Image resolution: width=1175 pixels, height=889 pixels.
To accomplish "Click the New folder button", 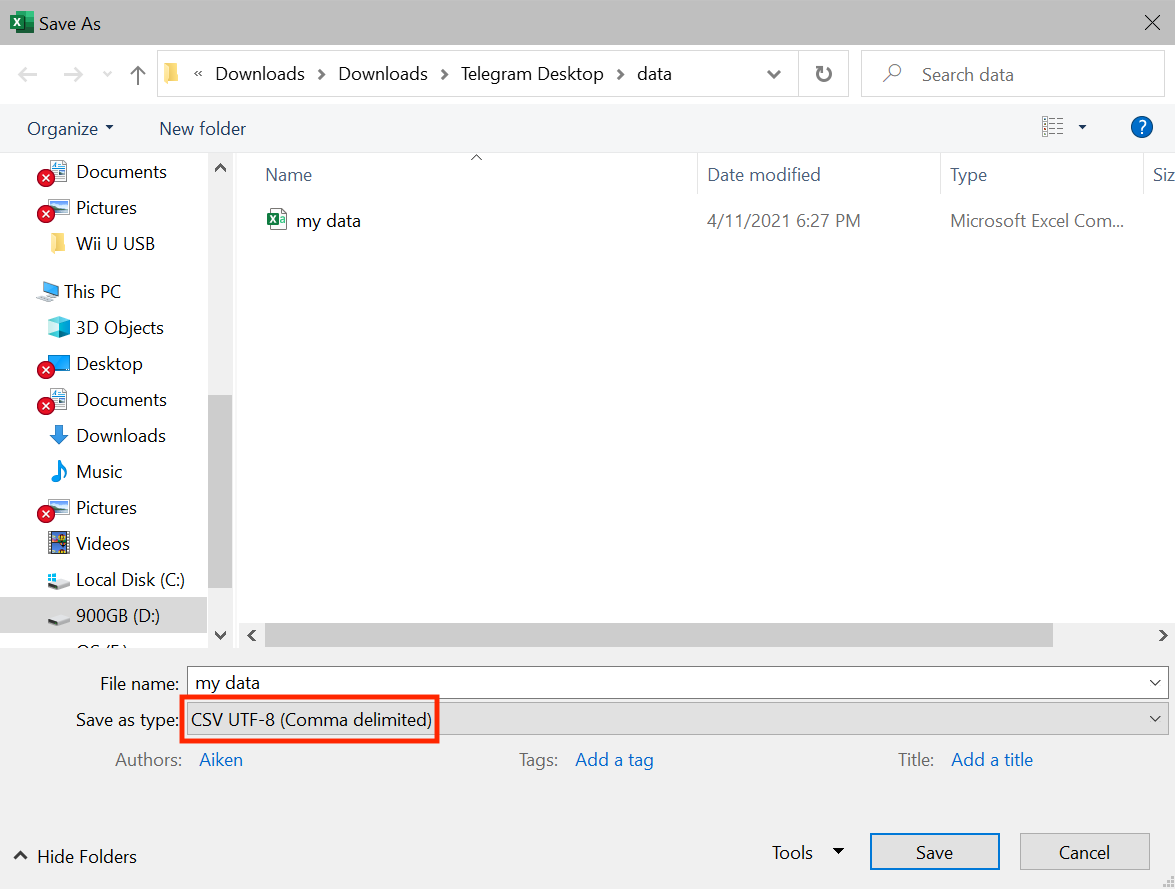I will 202,128.
